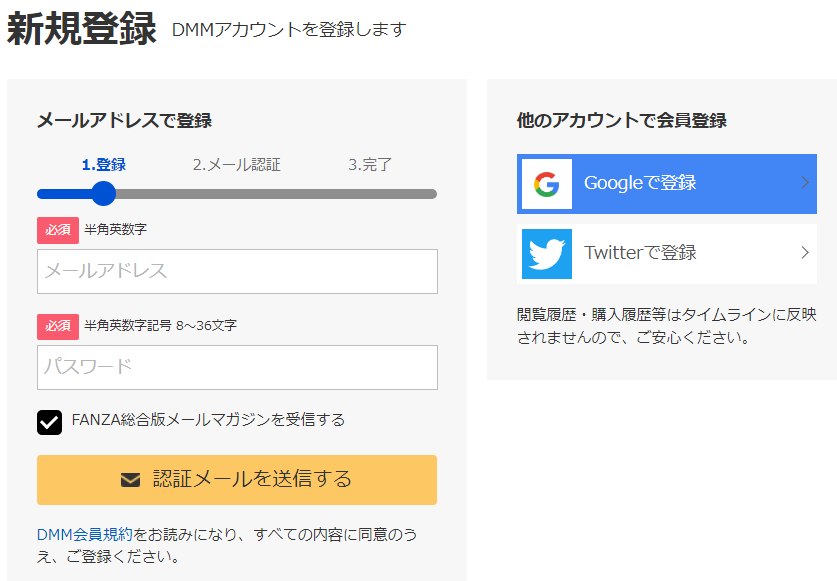The height and width of the screenshot is (581, 837).
Task: Select step 3.完了 label
Action: coord(370,164)
